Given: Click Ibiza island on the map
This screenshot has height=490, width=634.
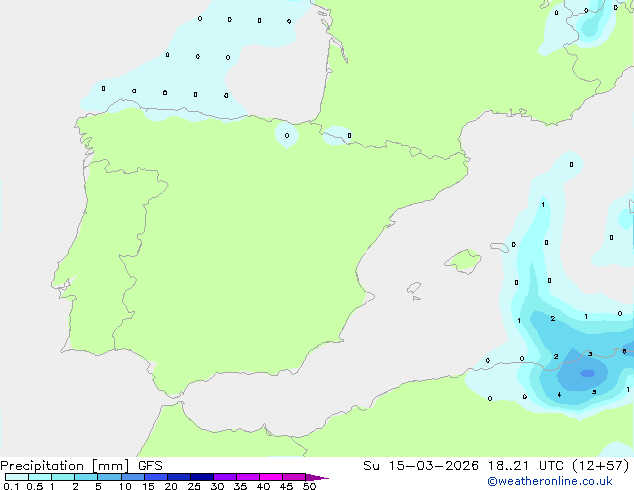Looking at the screenshot, I should (414, 288).
